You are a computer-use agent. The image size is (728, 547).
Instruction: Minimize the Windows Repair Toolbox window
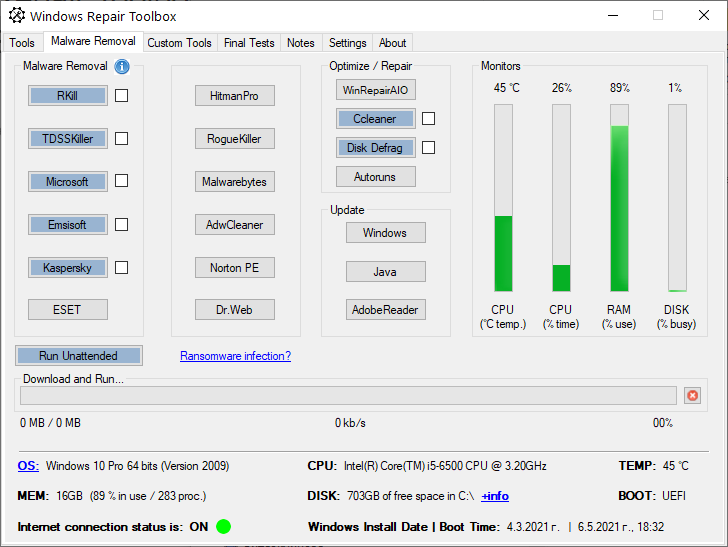(613, 15)
